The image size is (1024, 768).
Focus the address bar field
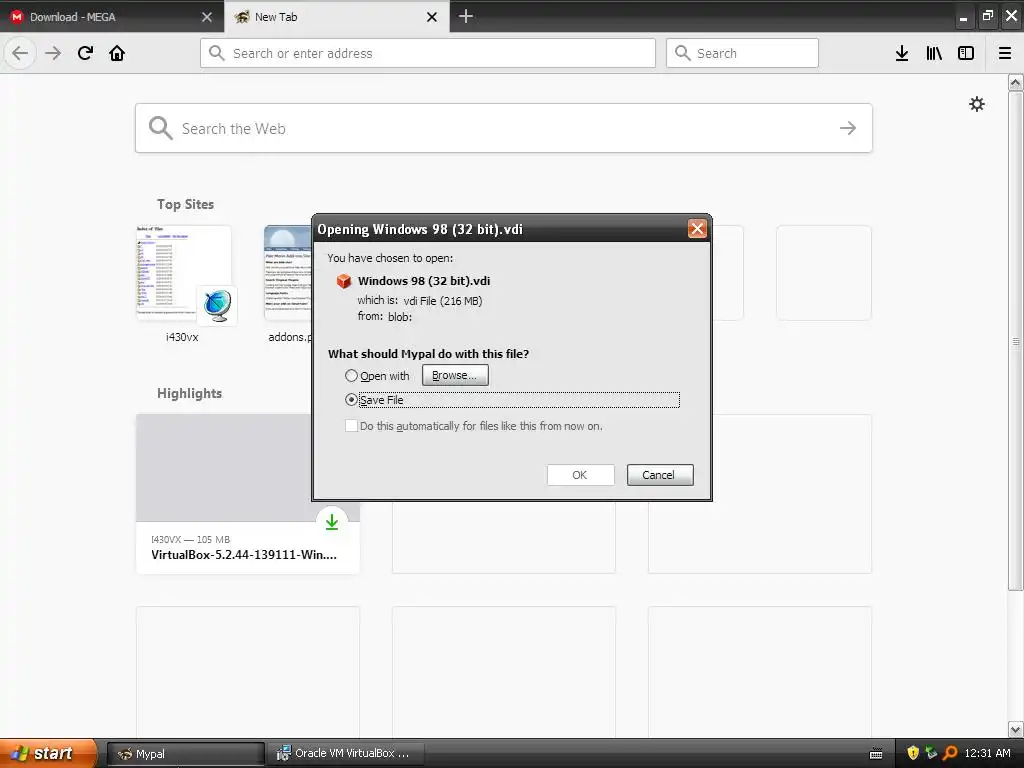(428, 53)
